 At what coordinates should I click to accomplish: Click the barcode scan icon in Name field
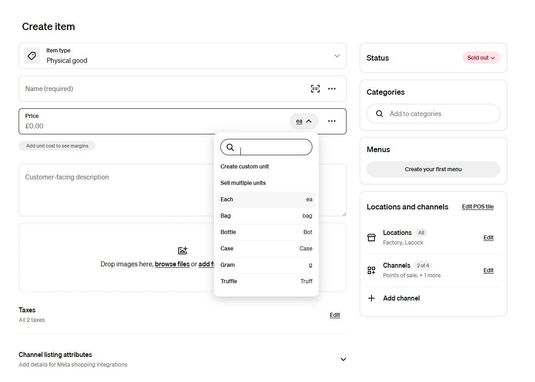coord(315,89)
